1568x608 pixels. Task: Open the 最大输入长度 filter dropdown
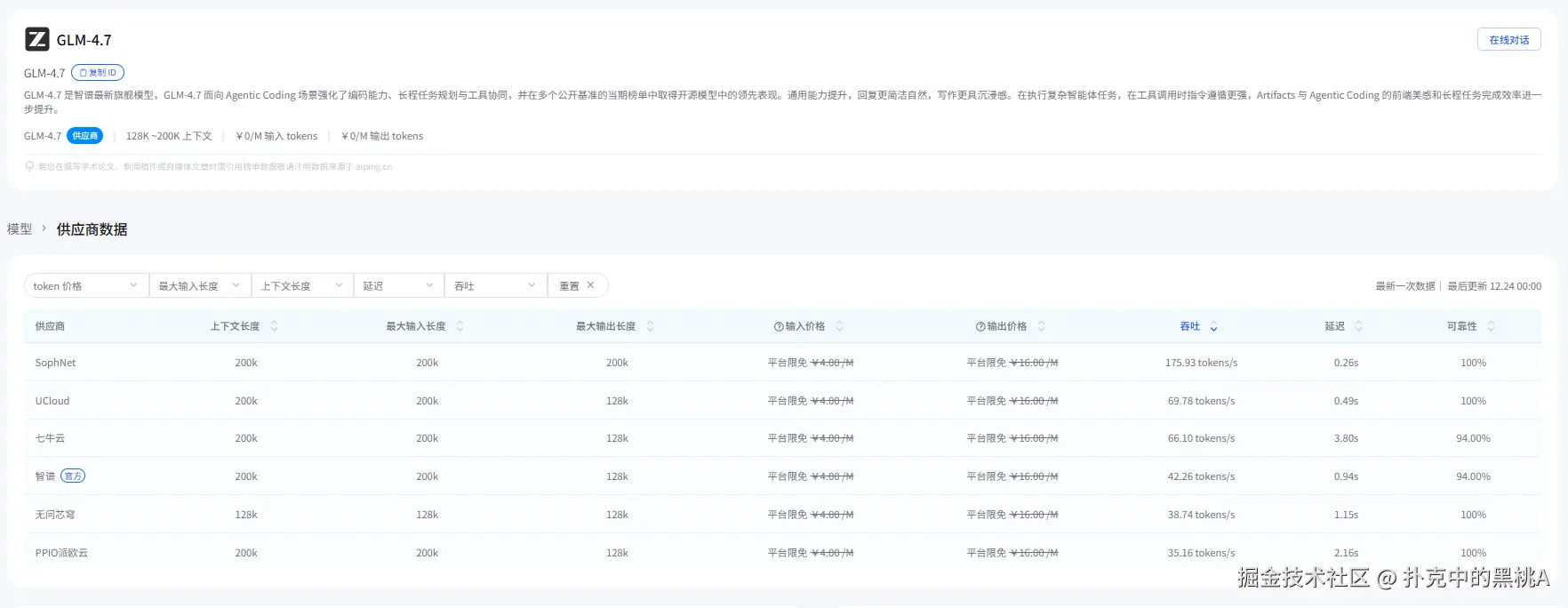pyautogui.click(x=200, y=285)
